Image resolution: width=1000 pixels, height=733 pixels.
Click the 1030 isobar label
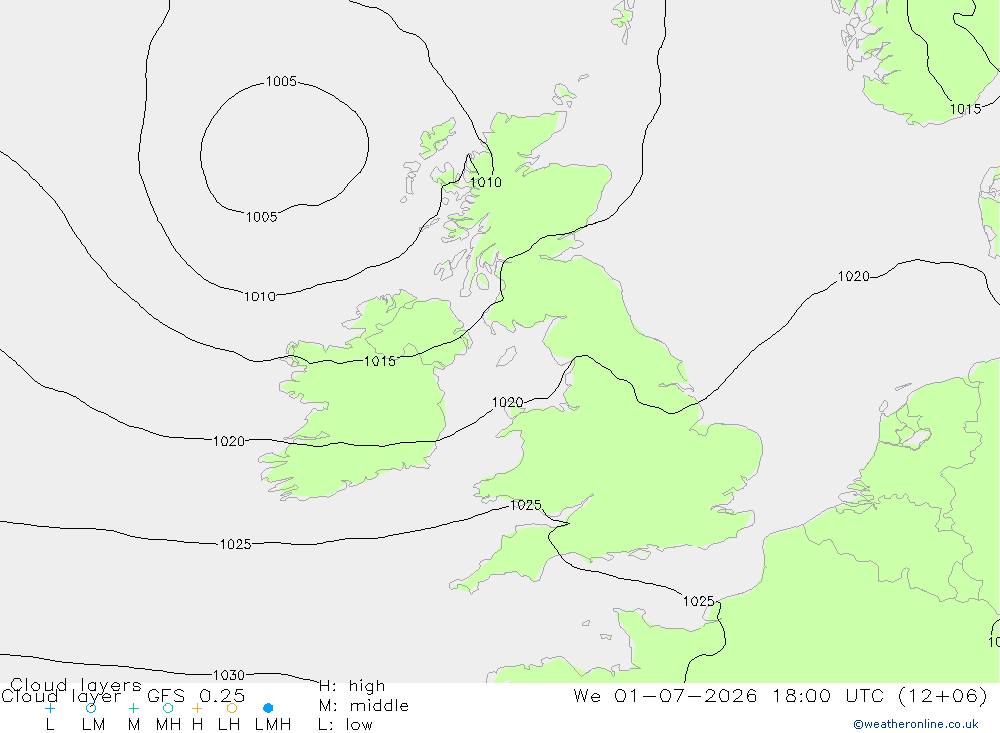click(228, 675)
